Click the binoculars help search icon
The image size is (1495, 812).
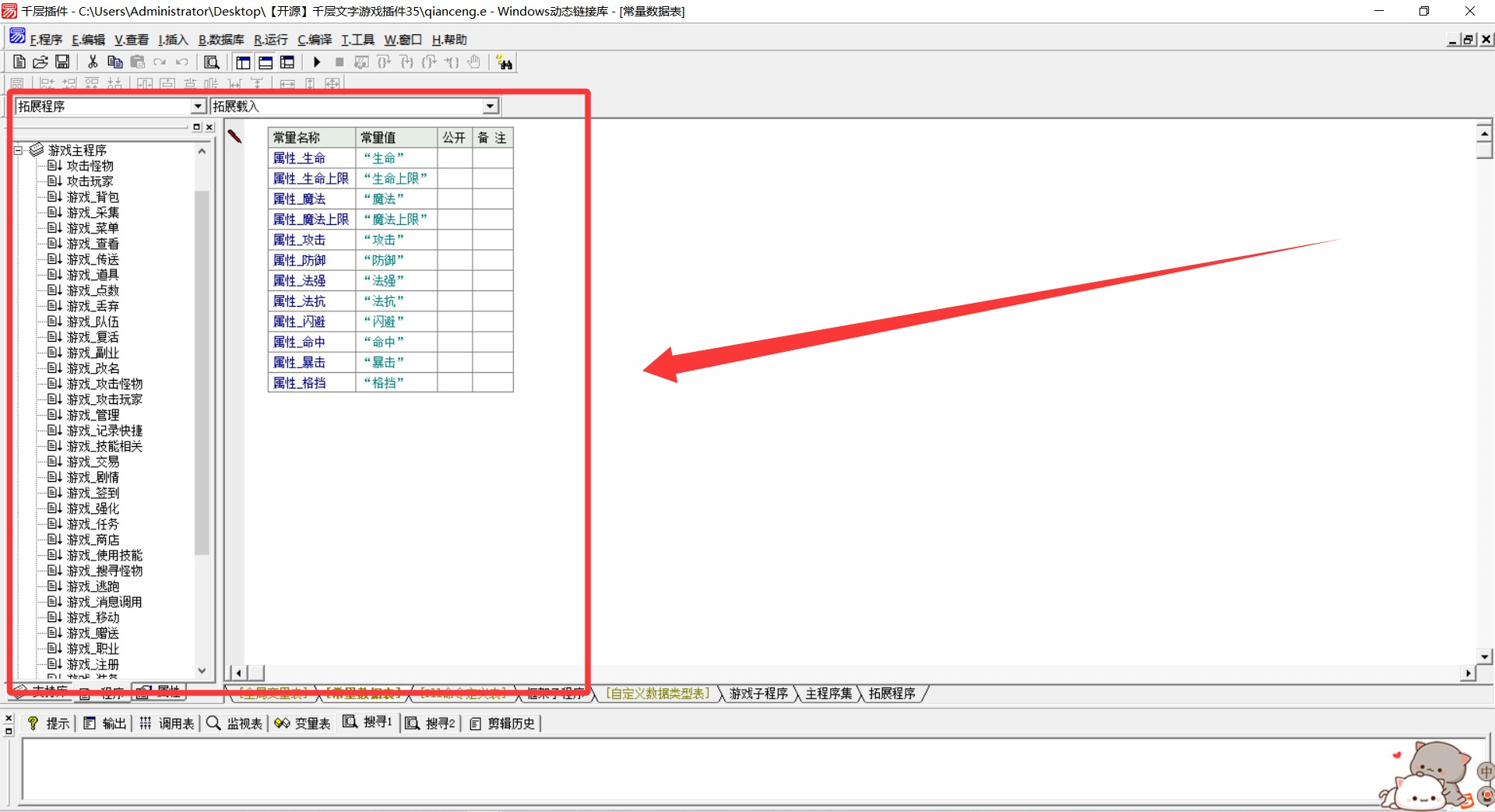(505, 63)
